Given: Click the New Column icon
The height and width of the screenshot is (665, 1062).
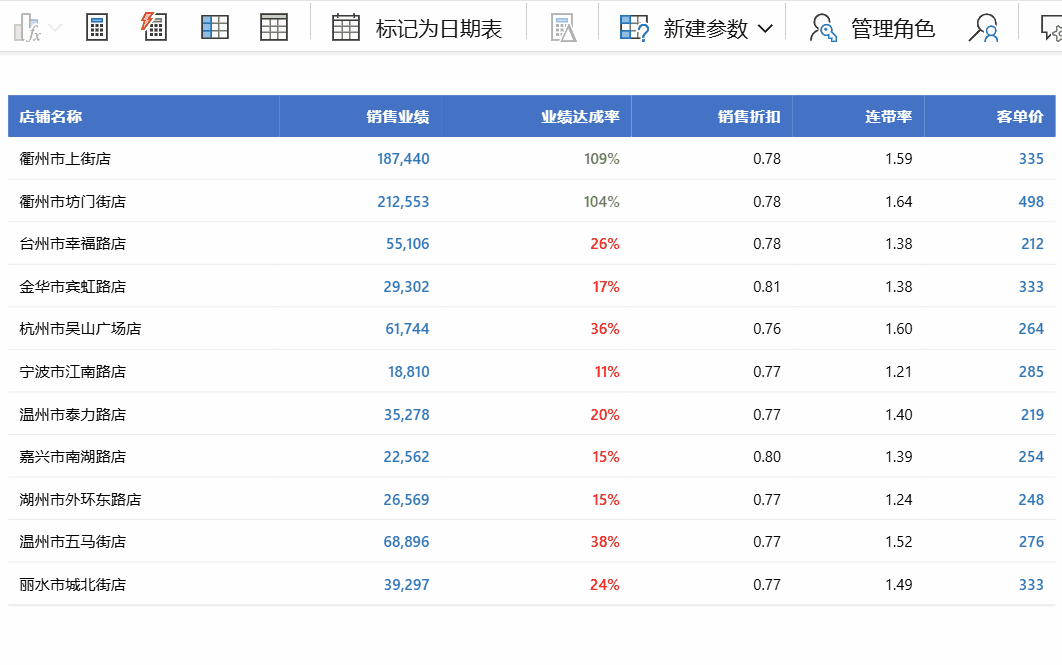Looking at the screenshot, I should coord(215,28).
